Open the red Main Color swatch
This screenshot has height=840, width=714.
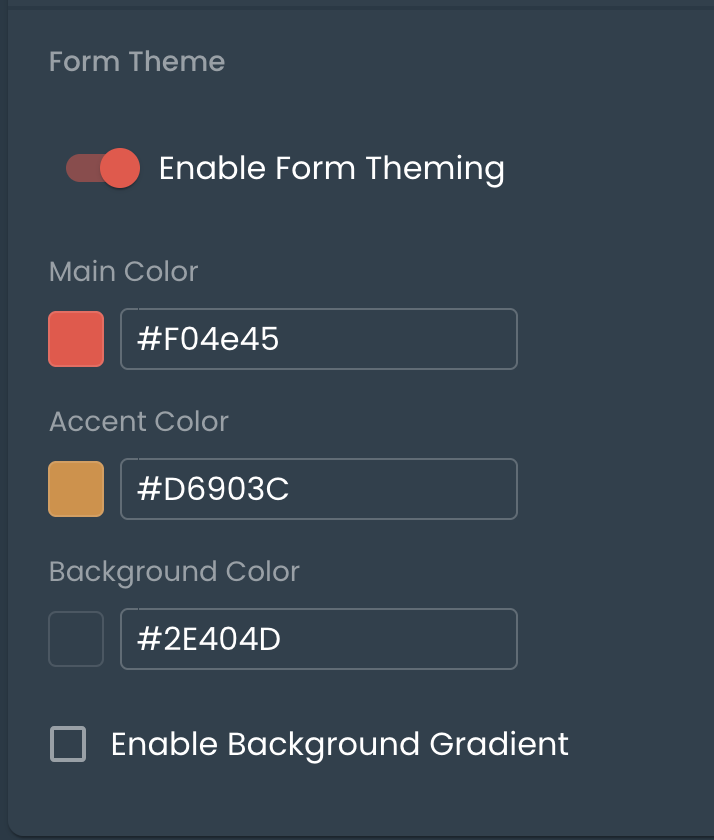(76, 339)
